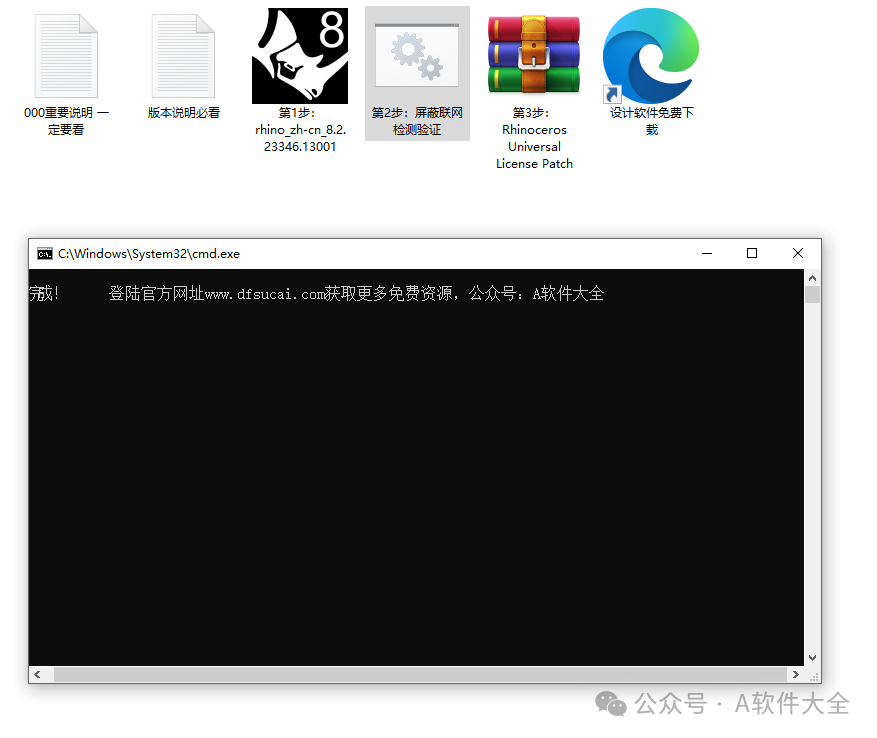Launch the 设计软件免费下载 Edge shortcut
The image size is (877, 738).
pos(650,55)
